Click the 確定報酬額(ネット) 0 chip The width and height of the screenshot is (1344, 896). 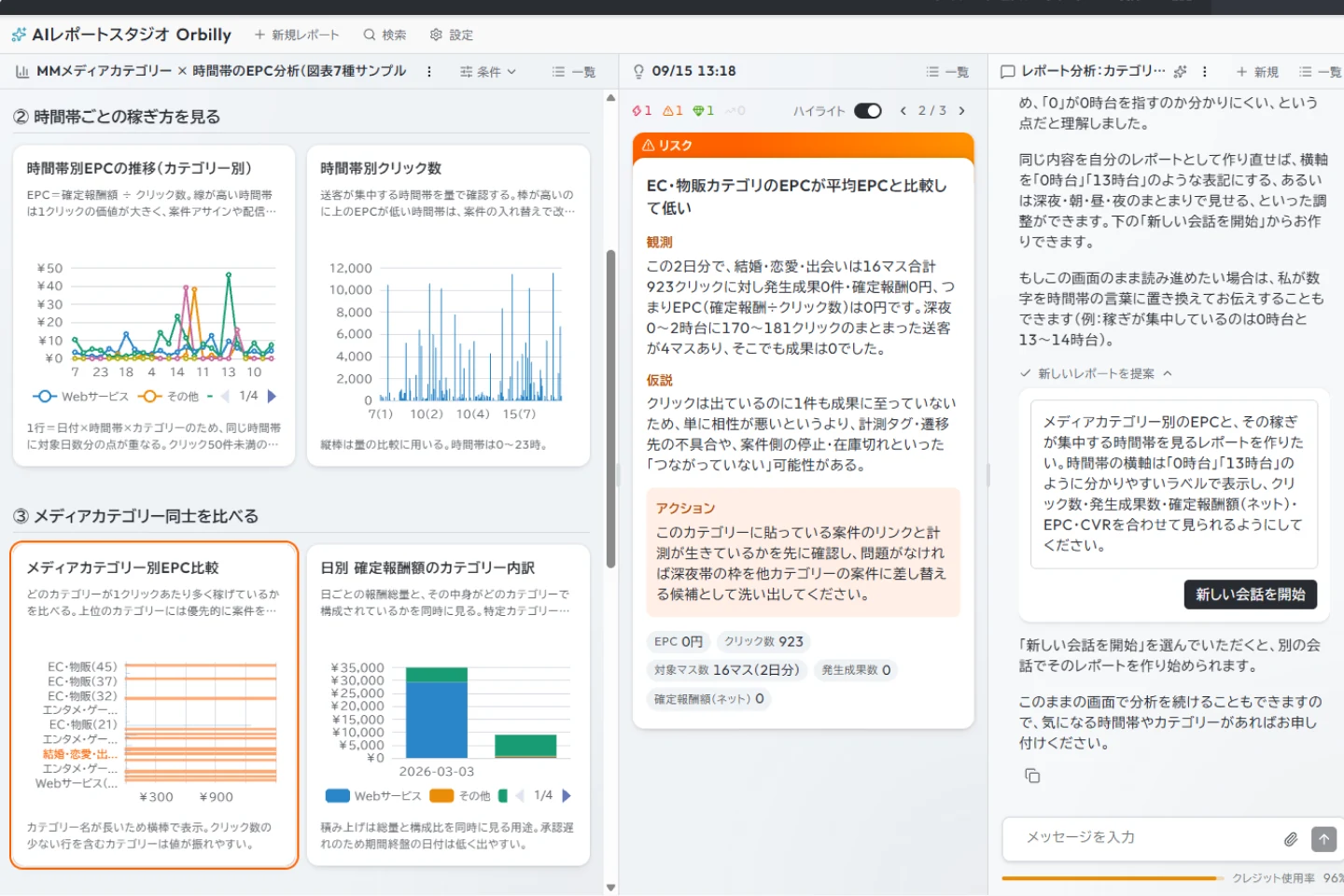pyautogui.click(x=708, y=699)
